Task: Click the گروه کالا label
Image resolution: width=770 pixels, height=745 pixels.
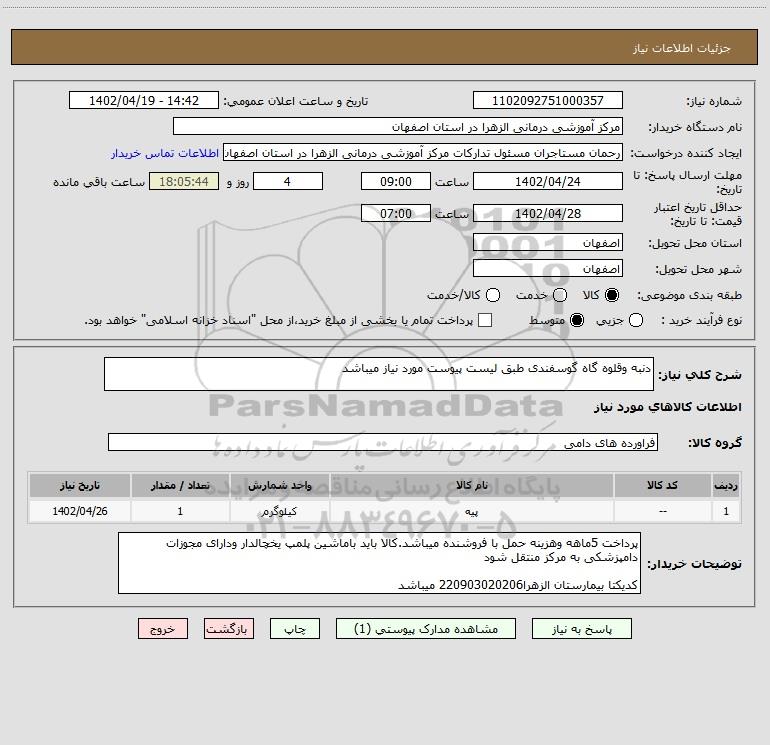Action: (x=715, y=443)
